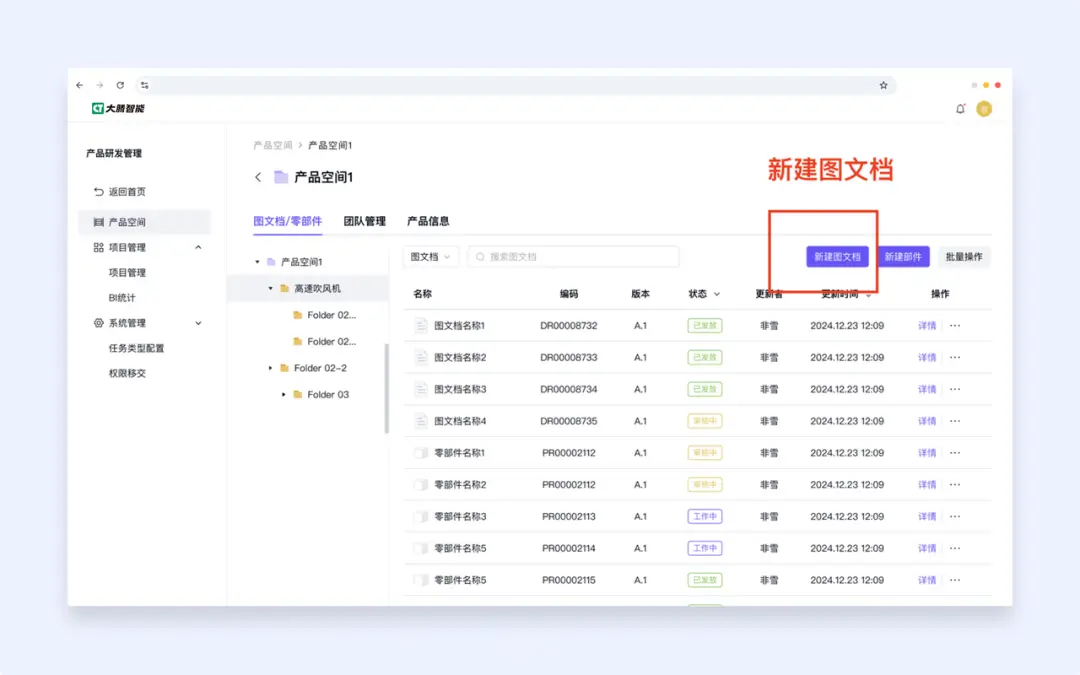Click the back arrow next to 产品空间1
The height and width of the screenshot is (675, 1080).
point(258,176)
